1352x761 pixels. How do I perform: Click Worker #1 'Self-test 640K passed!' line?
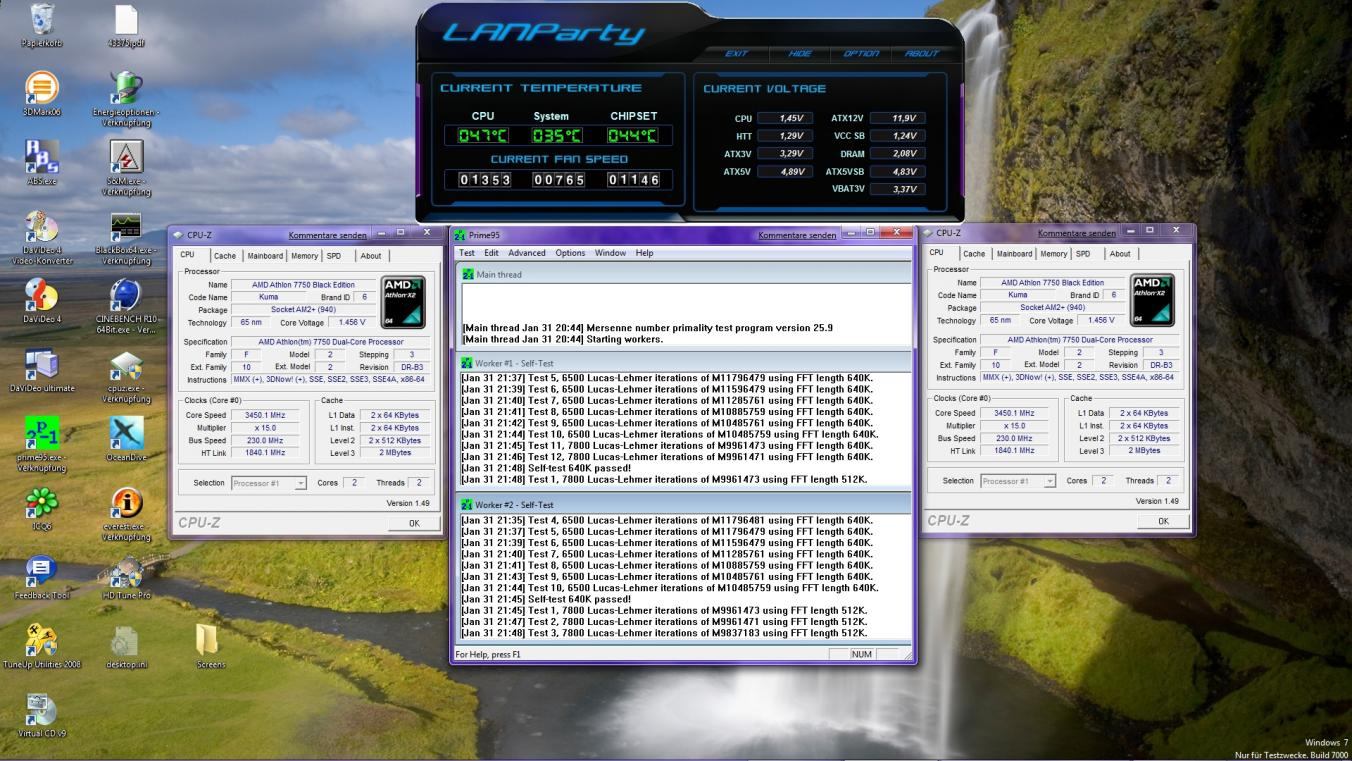tap(546, 468)
